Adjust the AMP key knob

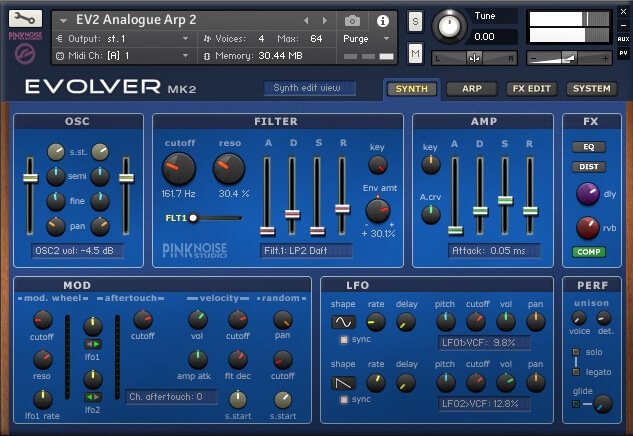click(431, 164)
